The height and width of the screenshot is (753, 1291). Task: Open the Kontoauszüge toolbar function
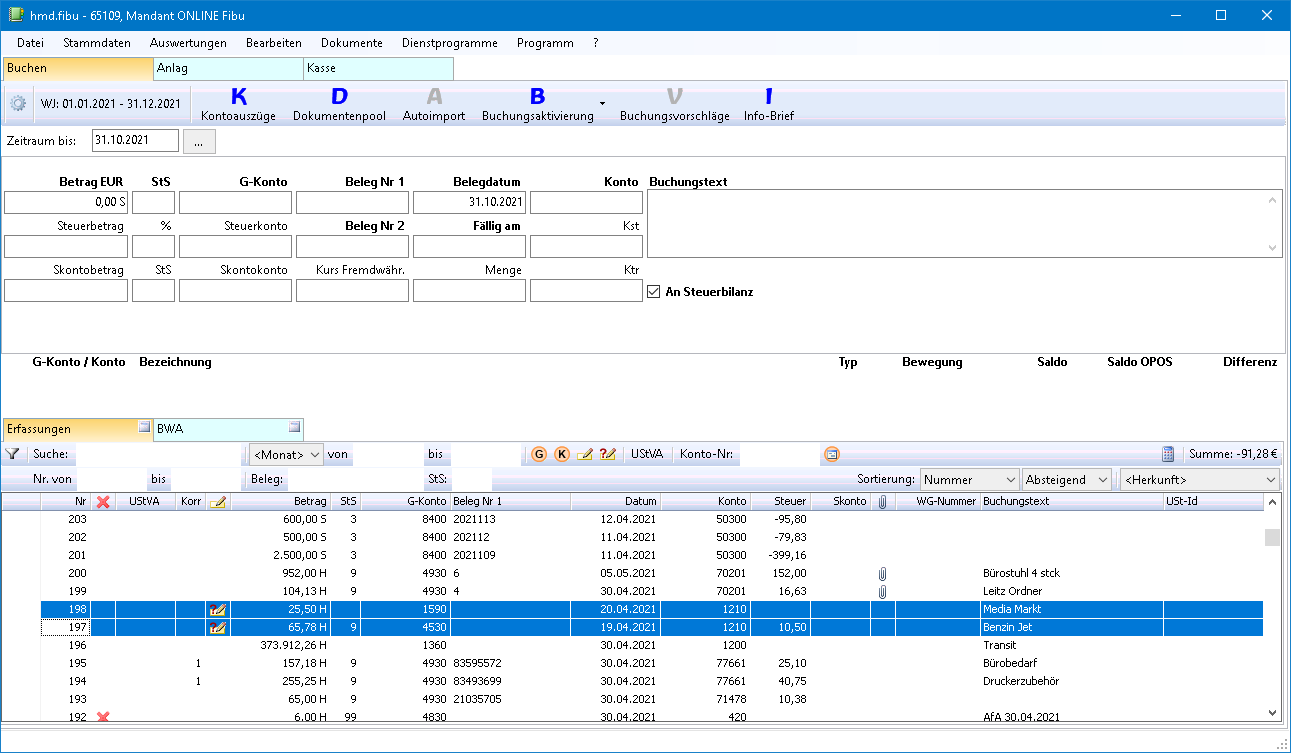(x=238, y=104)
